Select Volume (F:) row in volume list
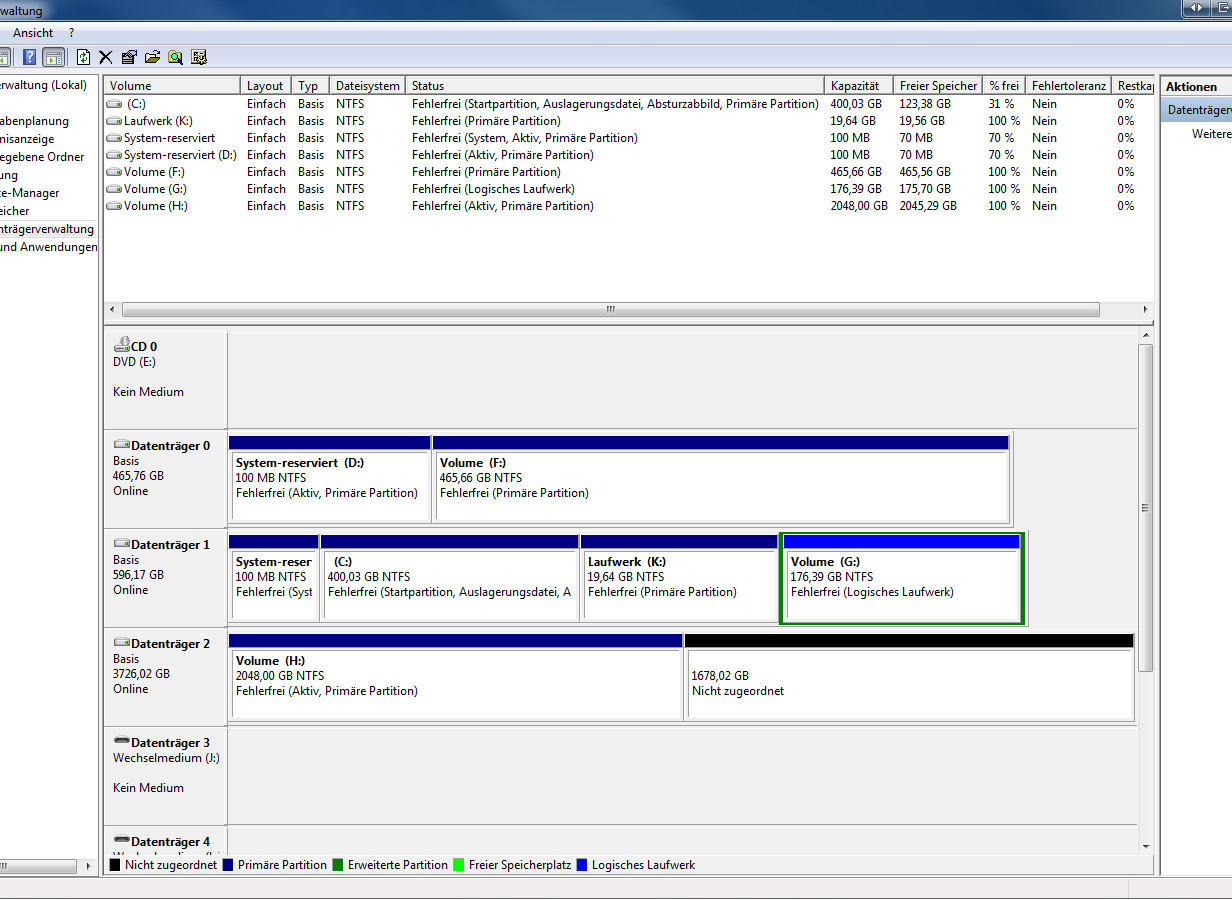Viewport: 1232px width, 900px height. pyautogui.click(x=628, y=172)
